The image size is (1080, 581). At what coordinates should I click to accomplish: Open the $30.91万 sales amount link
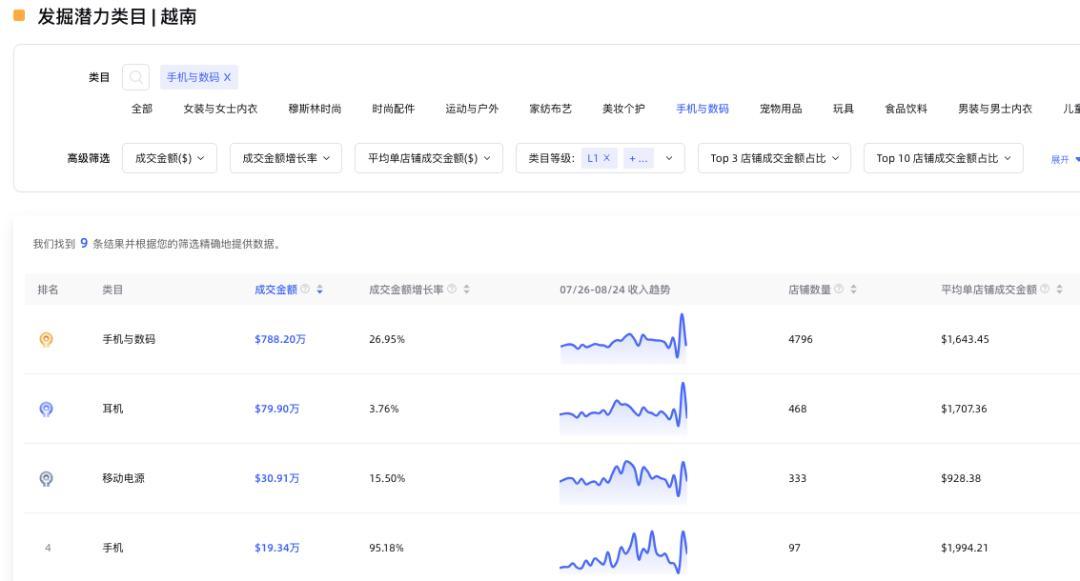tap(277, 478)
